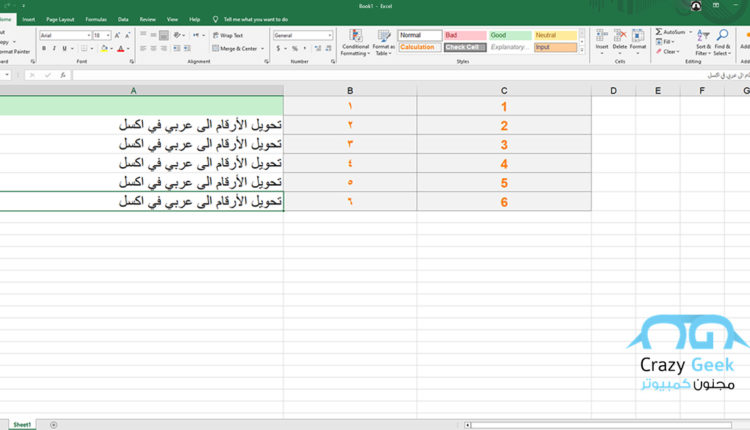The height and width of the screenshot is (430, 750).
Task: Expand the General number format dropdown
Action: [x=330, y=35]
